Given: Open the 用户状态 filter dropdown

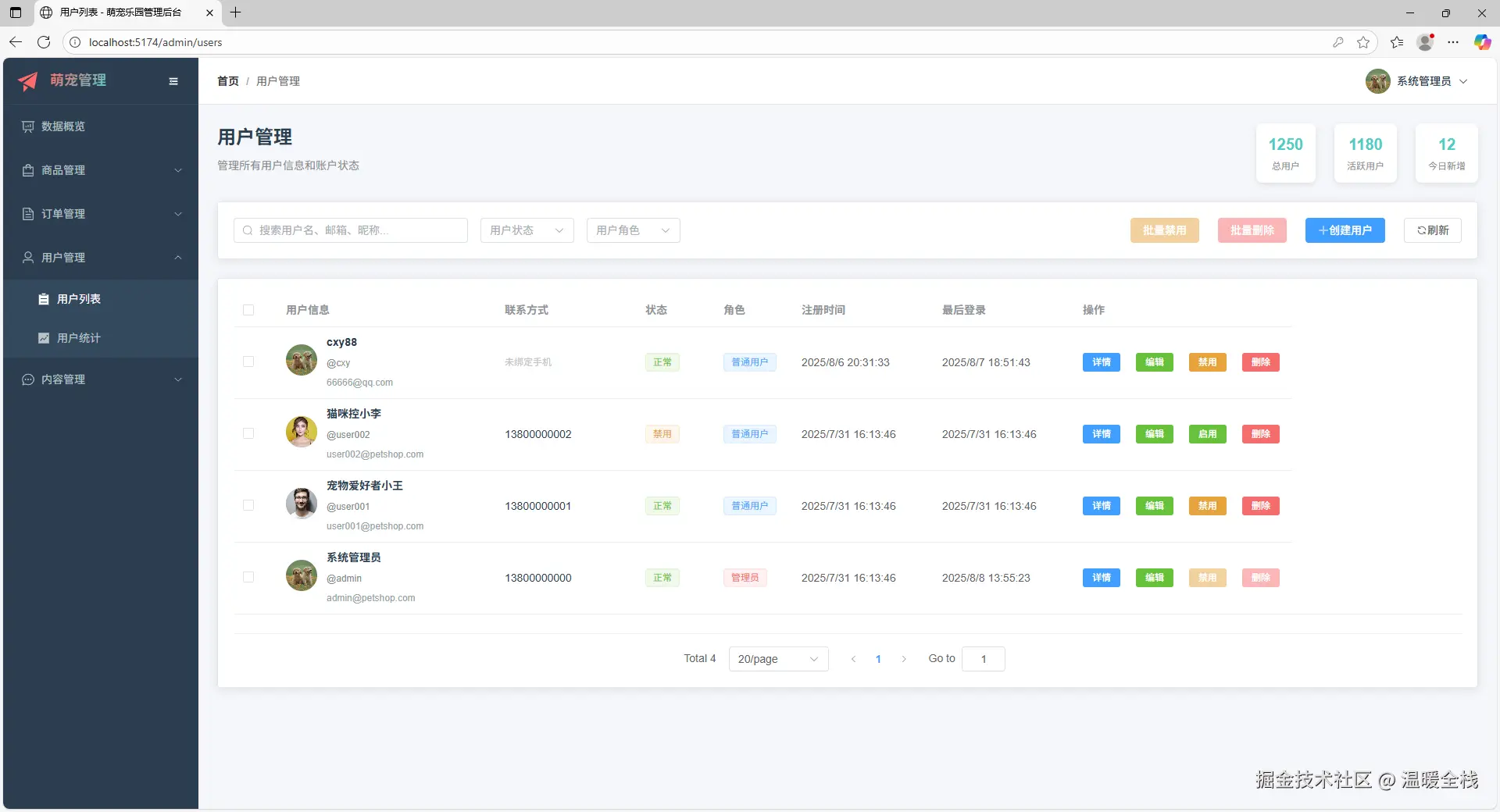Looking at the screenshot, I should [527, 230].
